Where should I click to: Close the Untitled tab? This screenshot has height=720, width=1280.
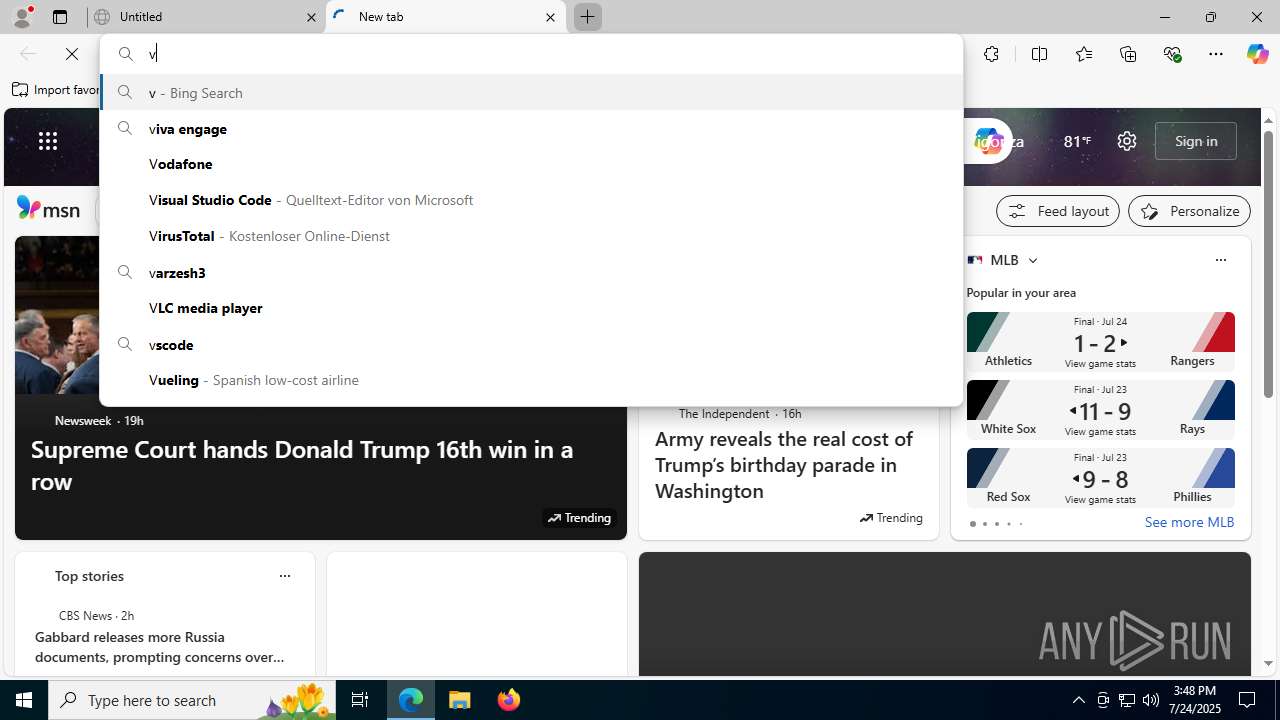(311, 17)
